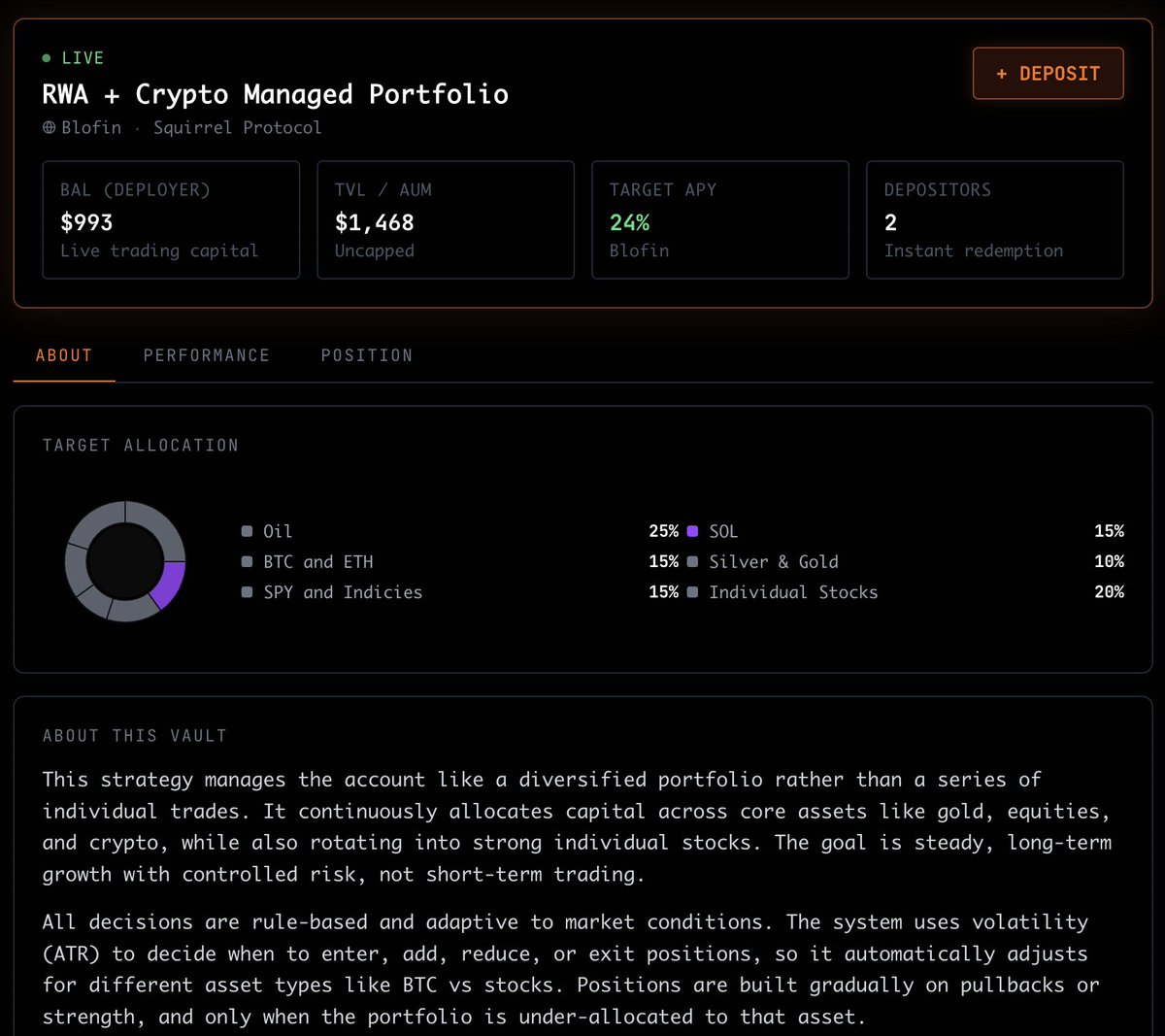Click the 'BTC and ETH' legend label

tap(318, 561)
